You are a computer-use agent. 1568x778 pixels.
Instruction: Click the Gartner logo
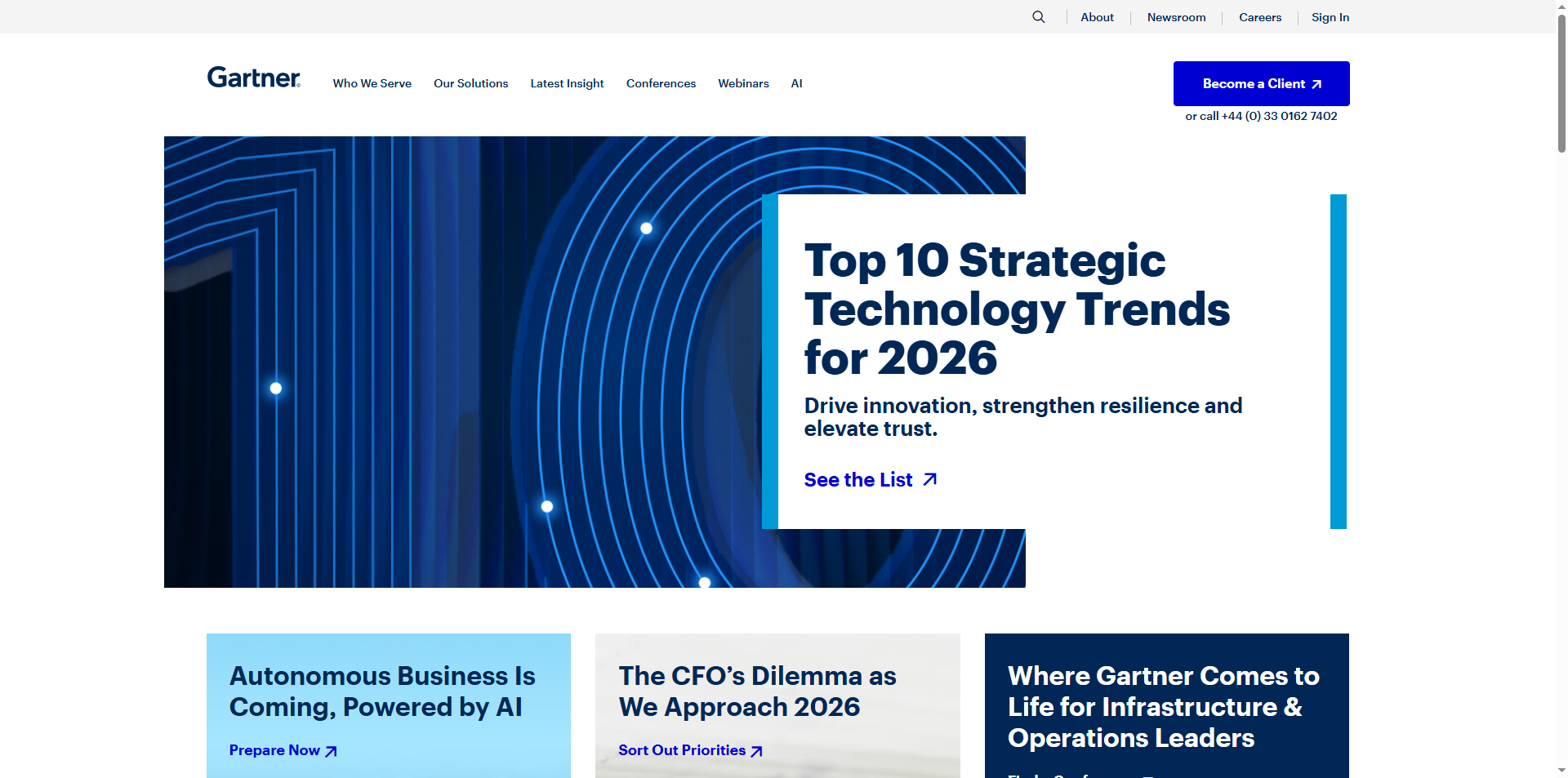253,78
